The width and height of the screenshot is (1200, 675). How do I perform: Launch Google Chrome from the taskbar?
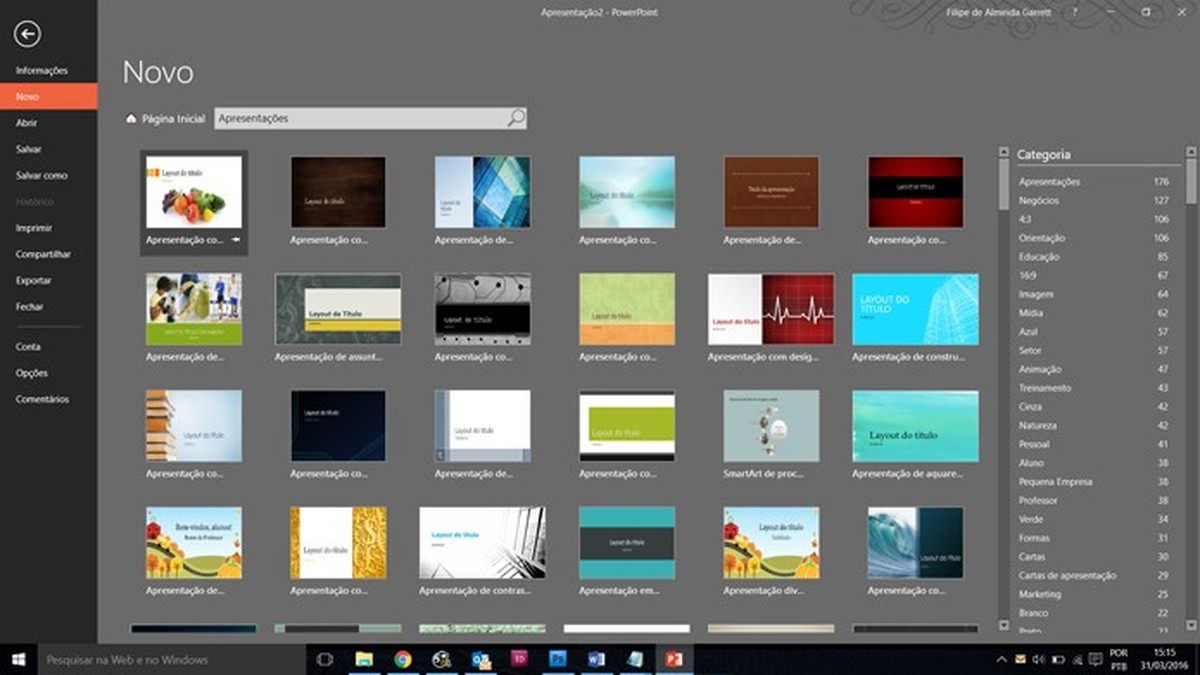tap(402, 659)
